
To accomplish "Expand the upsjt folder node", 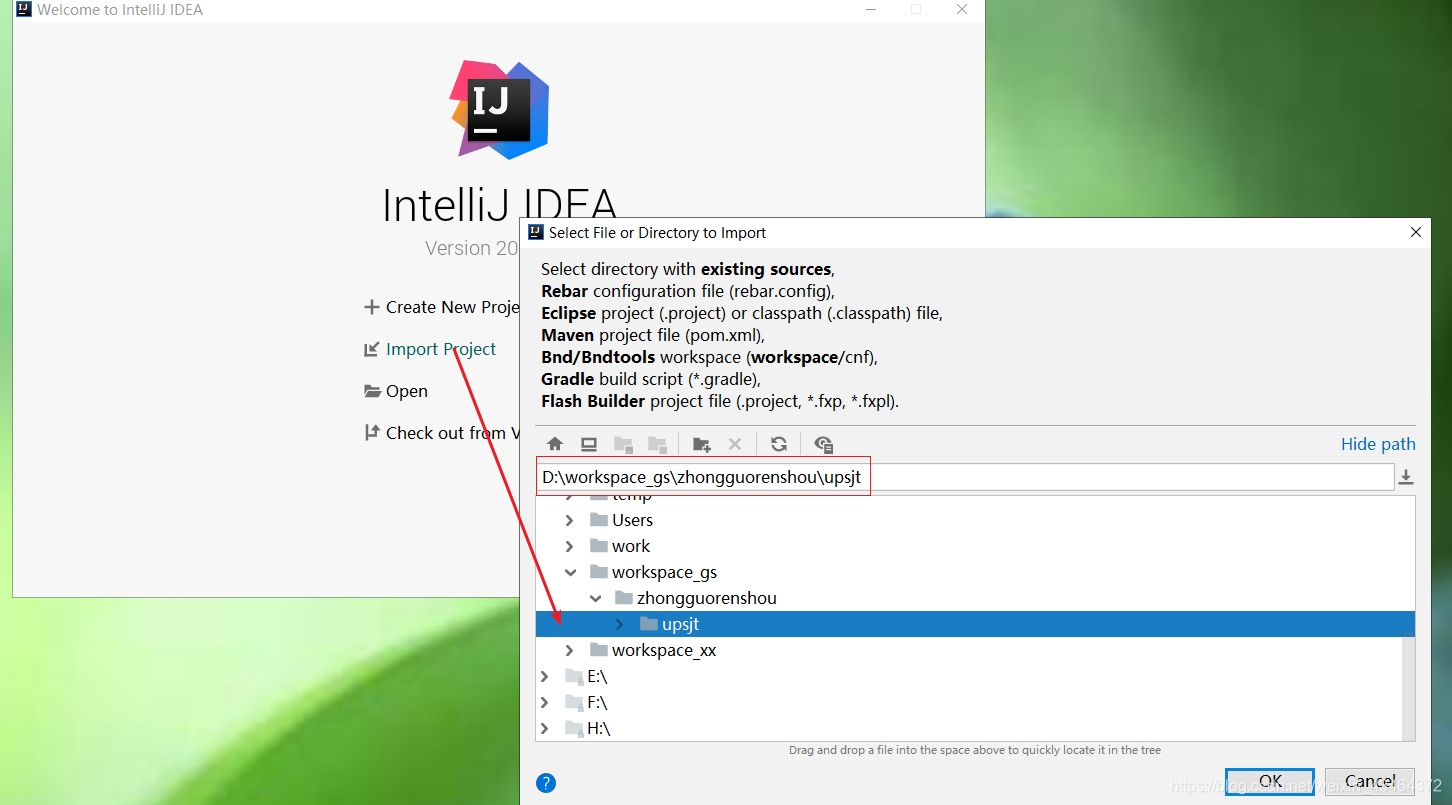I will 620,624.
